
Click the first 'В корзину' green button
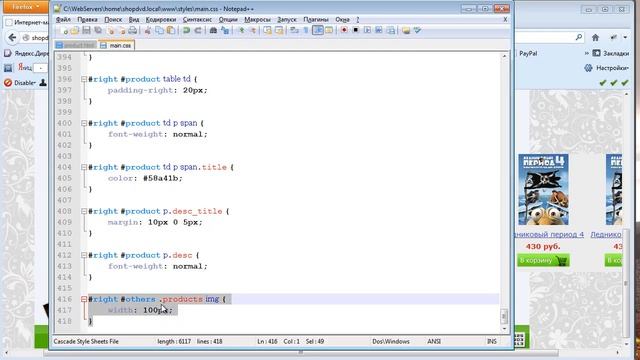tap(543, 260)
